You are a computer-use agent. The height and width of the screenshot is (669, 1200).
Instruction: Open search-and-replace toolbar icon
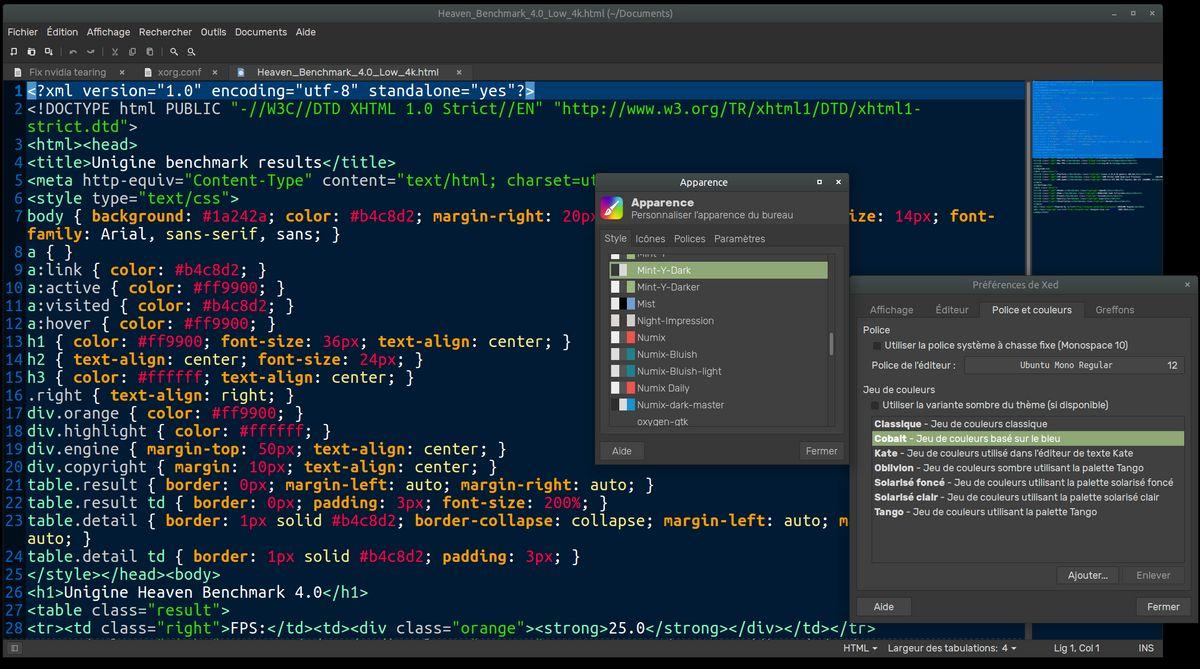191,51
